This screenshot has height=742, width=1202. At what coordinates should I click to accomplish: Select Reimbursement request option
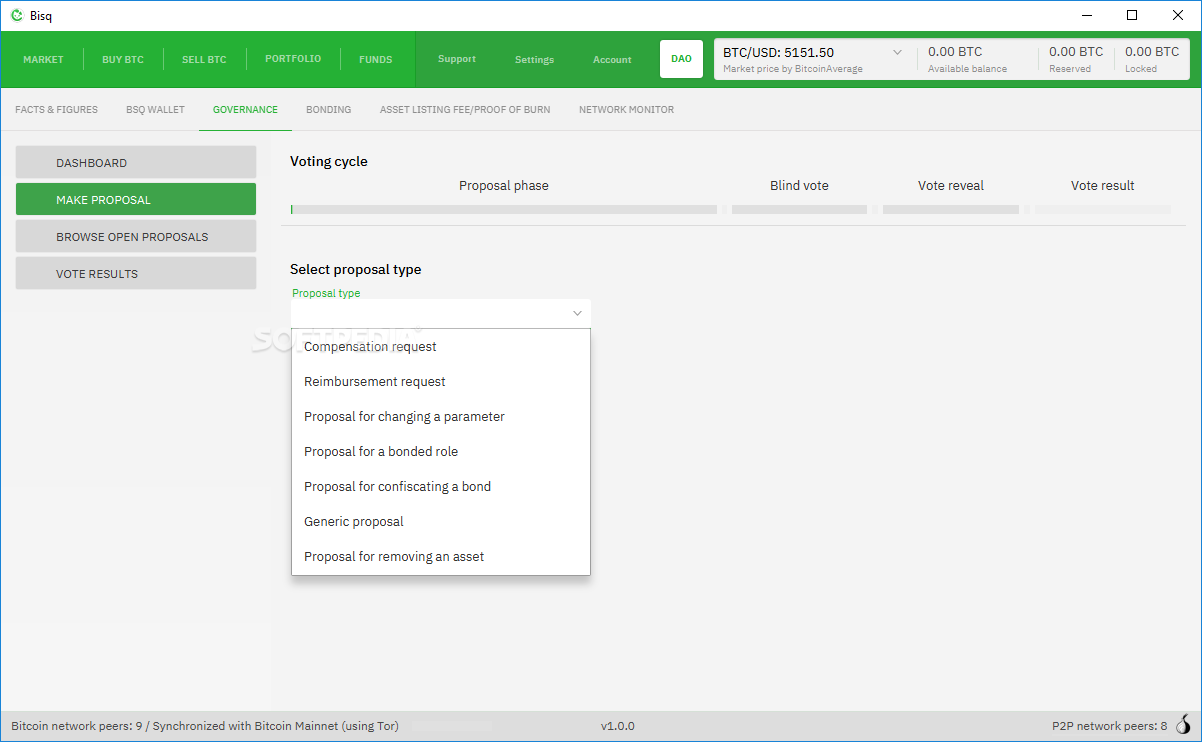(x=441, y=382)
